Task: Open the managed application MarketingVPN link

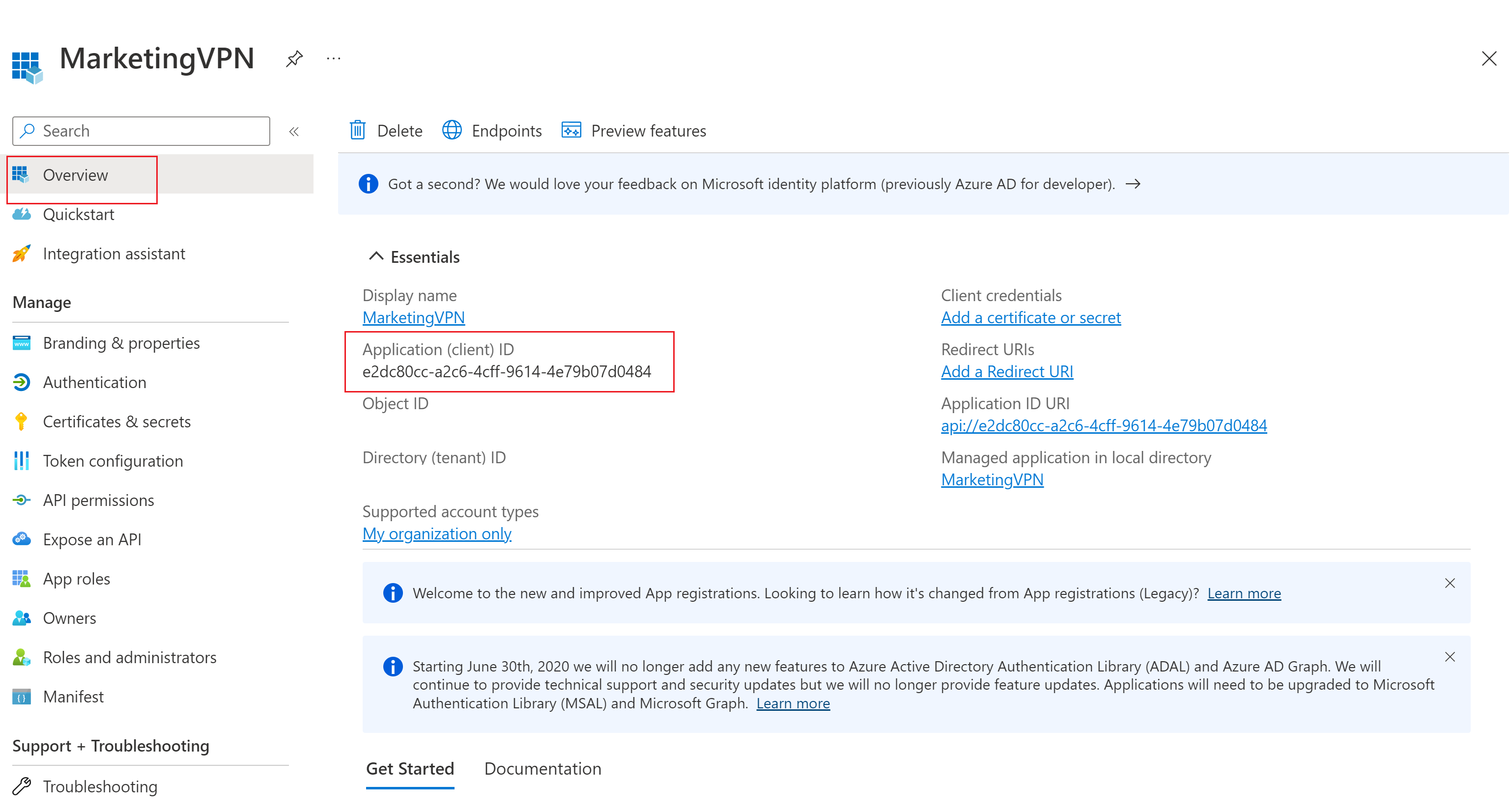Action: coord(992,479)
